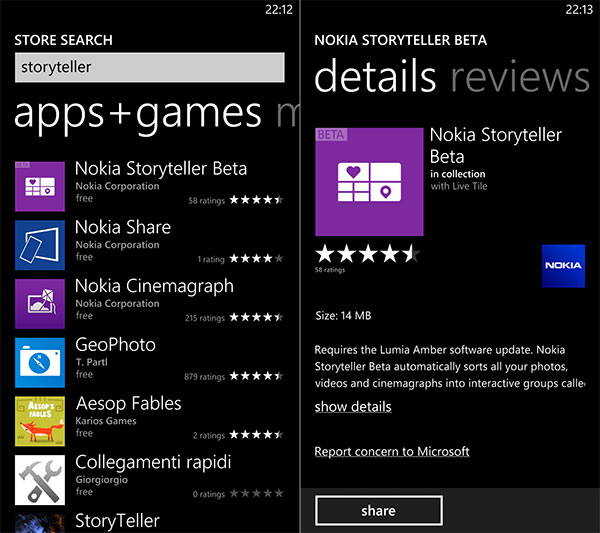Tap the Aesop Fables title in results
This screenshot has width=600, height=533.
click(128, 404)
